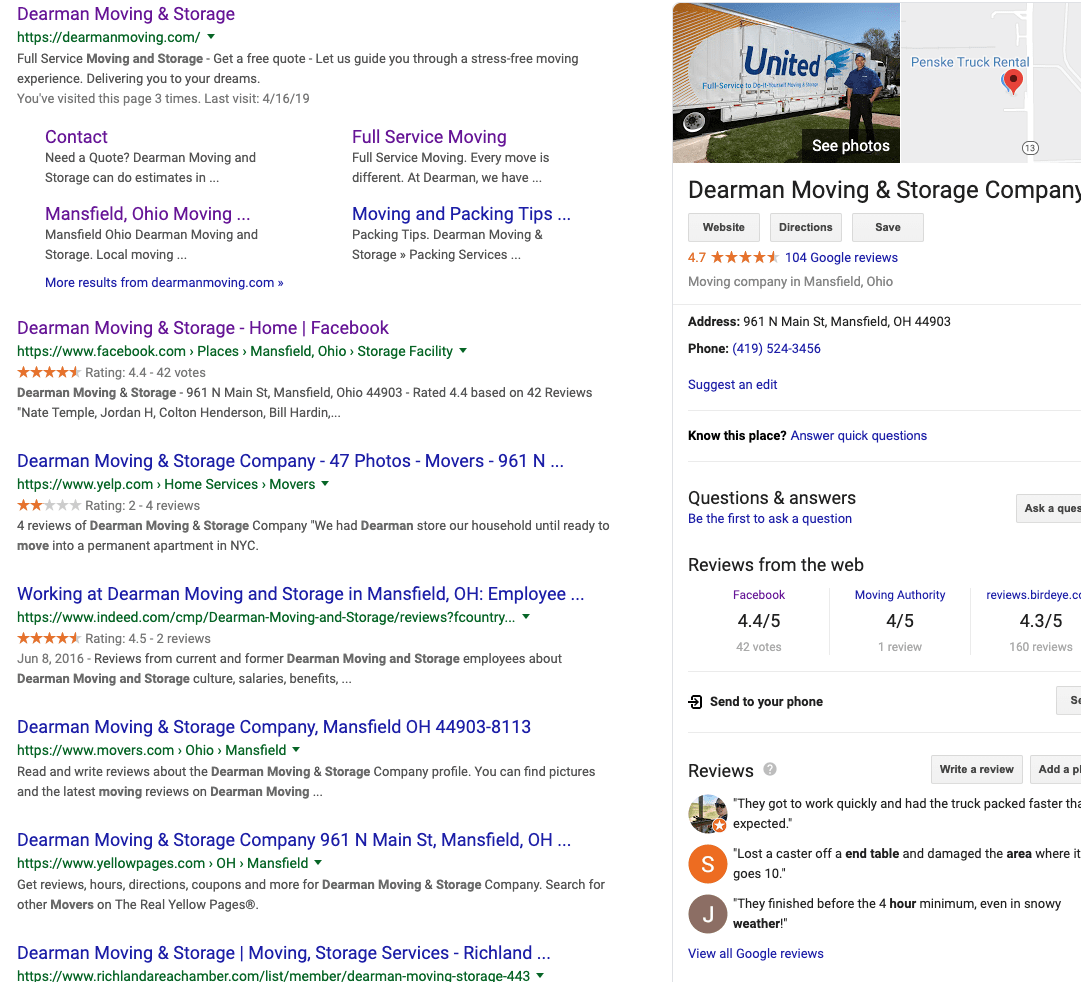Open the Dearman Facebook Home result

tap(203, 328)
